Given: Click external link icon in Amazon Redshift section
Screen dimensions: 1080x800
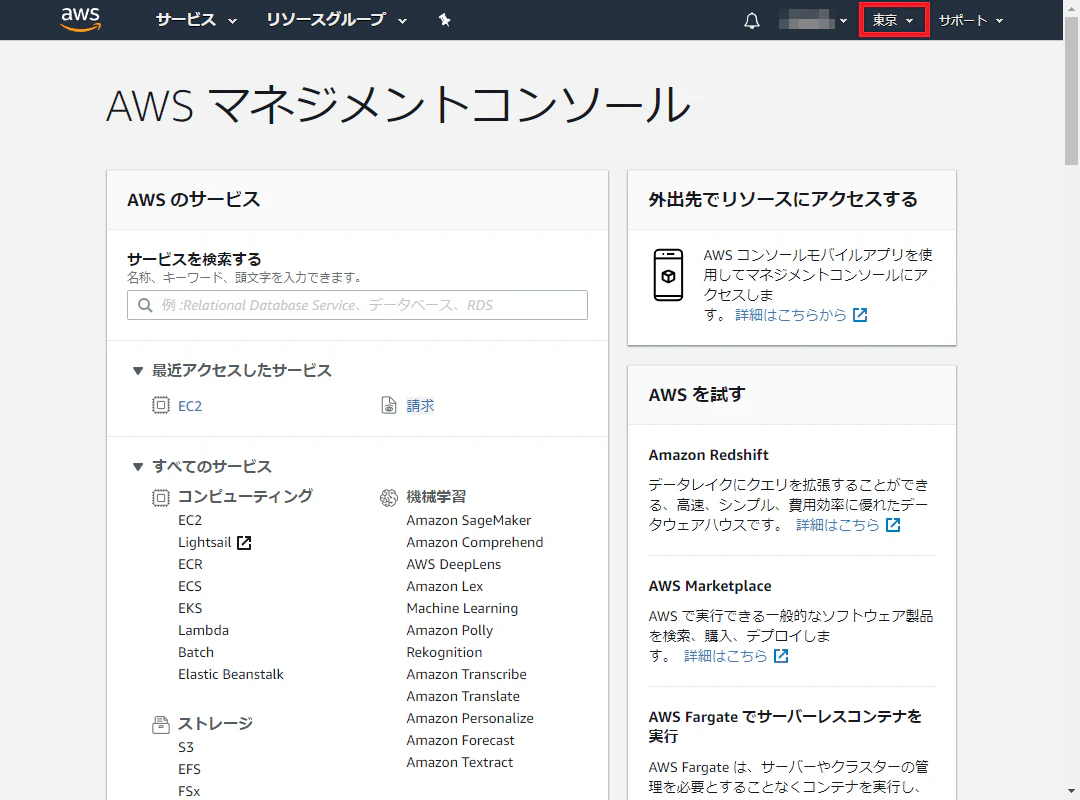Looking at the screenshot, I should [893, 525].
